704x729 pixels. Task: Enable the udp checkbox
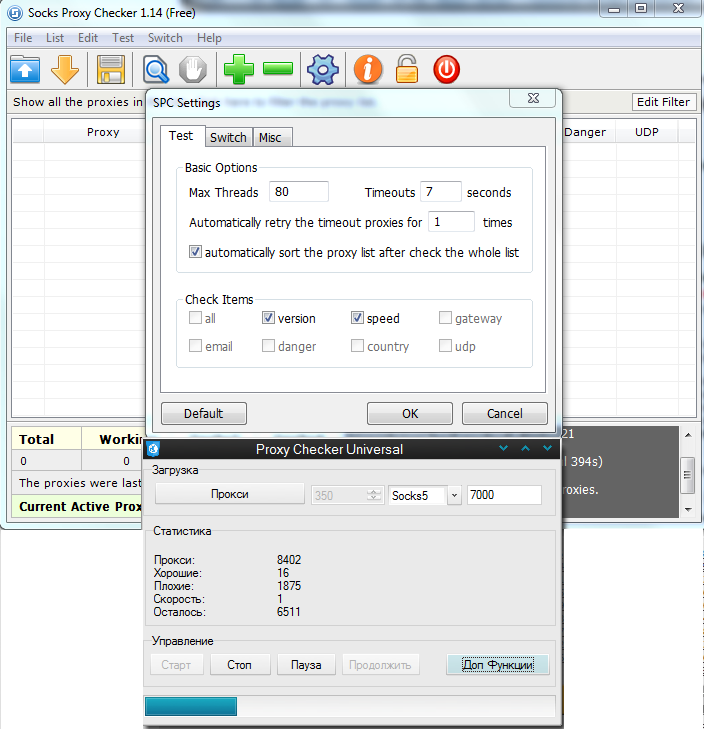pyautogui.click(x=445, y=346)
